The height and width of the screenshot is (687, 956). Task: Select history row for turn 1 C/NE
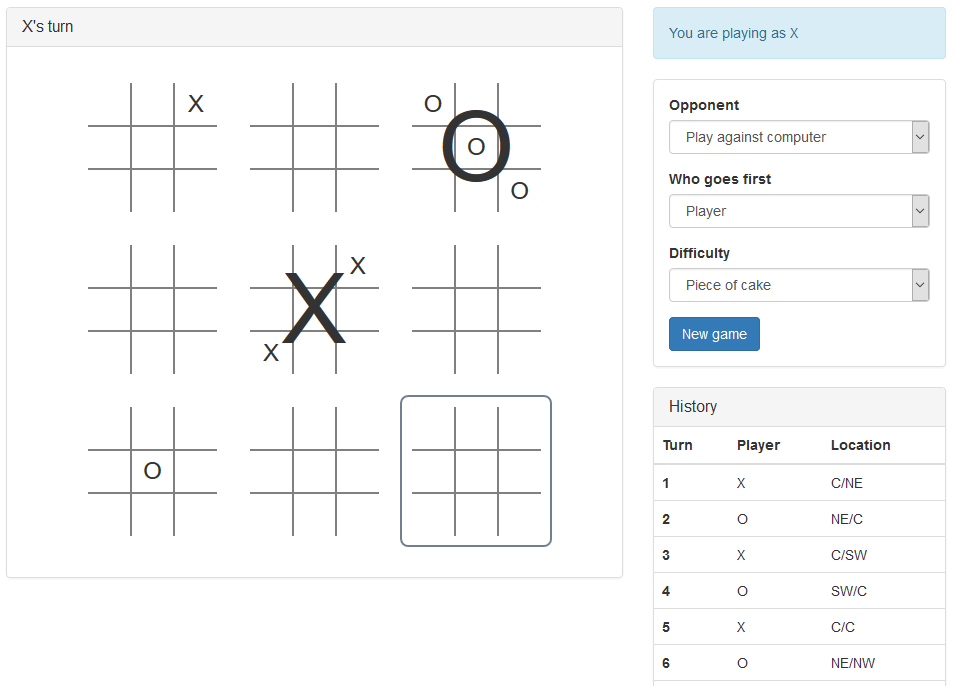tap(799, 483)
